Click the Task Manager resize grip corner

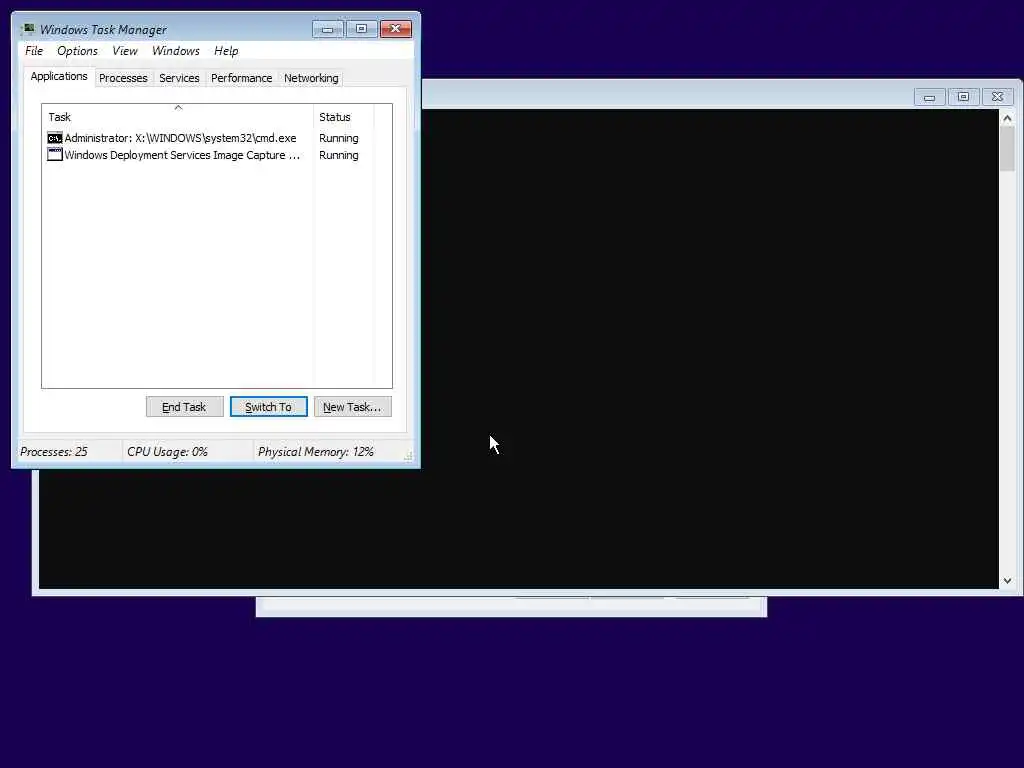point(408,456)
